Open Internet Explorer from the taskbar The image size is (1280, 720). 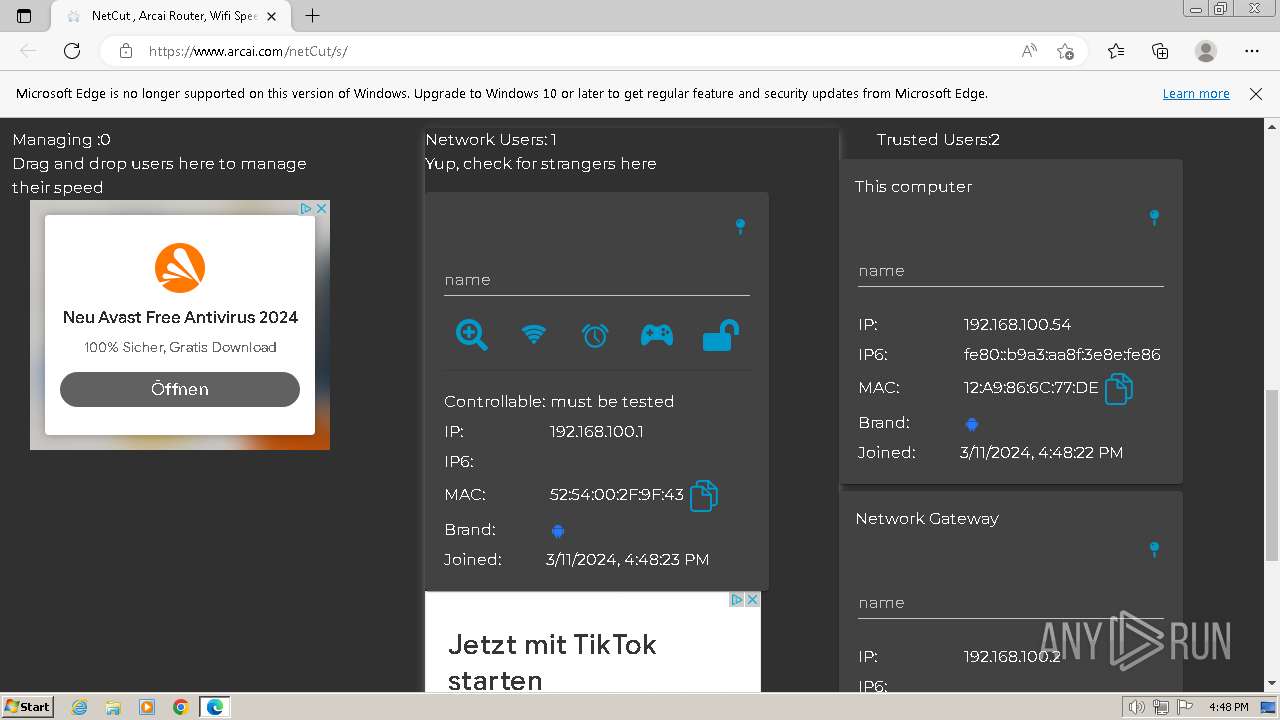click(x=79, y=707)
